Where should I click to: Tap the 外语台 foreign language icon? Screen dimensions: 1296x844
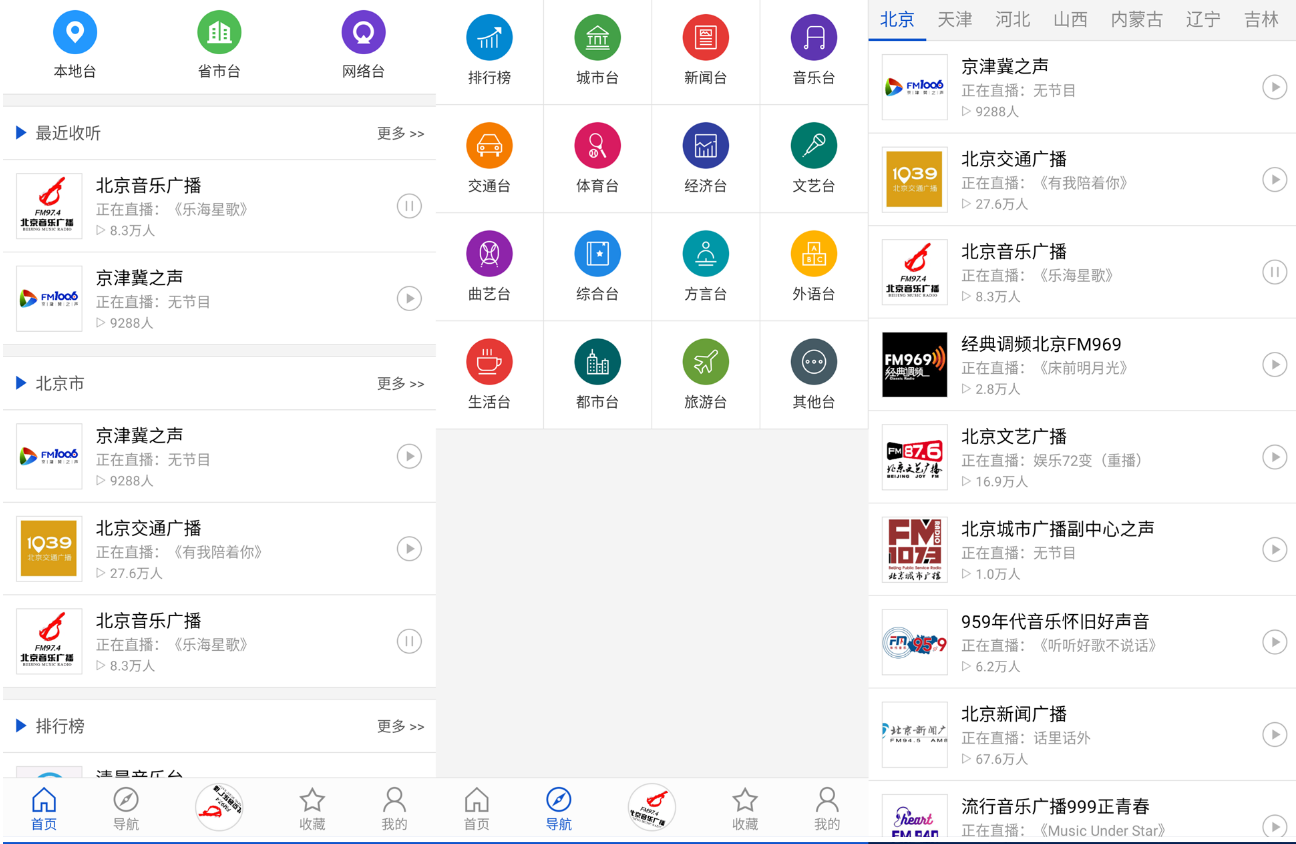[x=813, y=254]
